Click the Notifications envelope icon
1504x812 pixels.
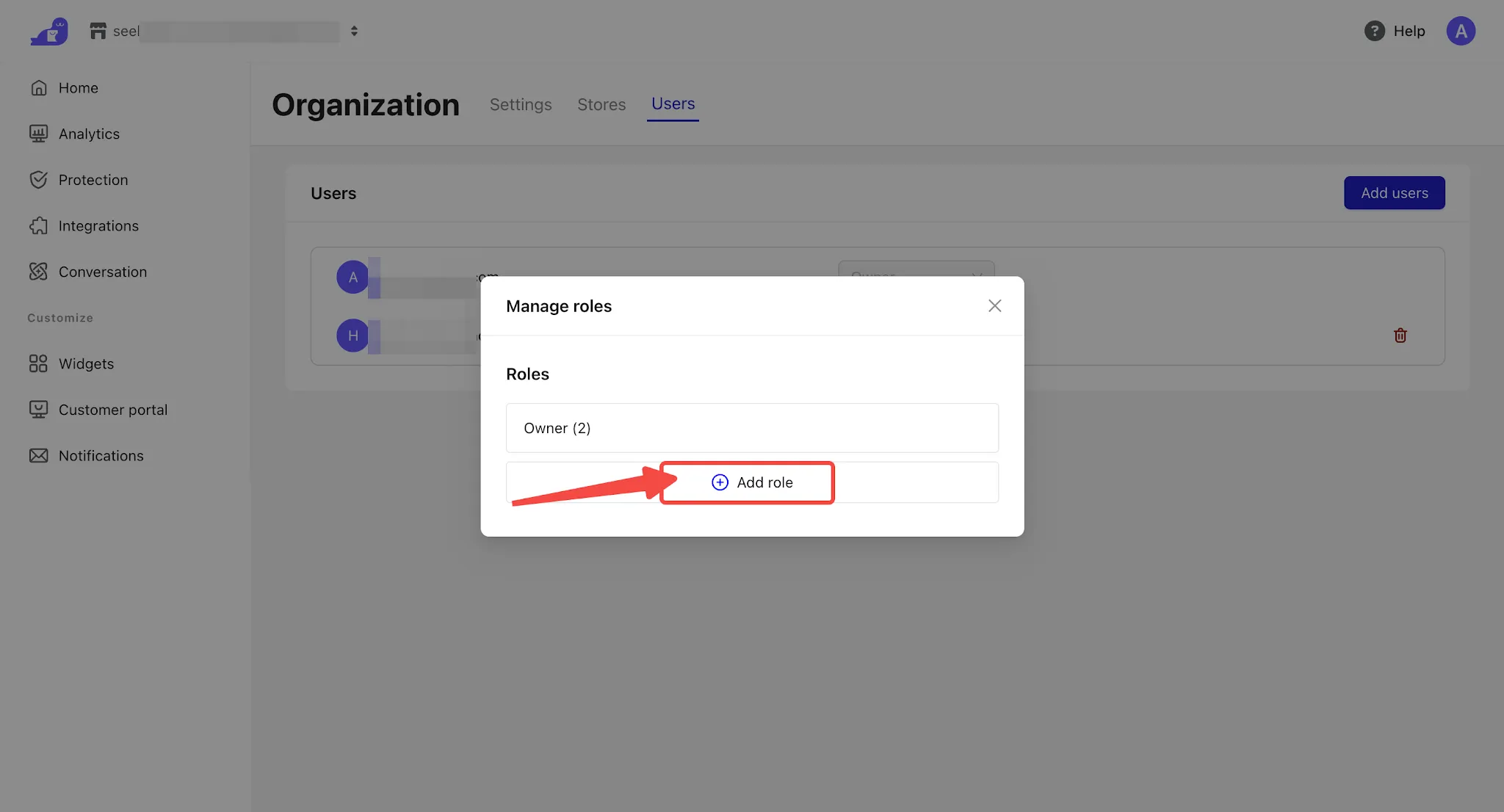coord(39,456)
